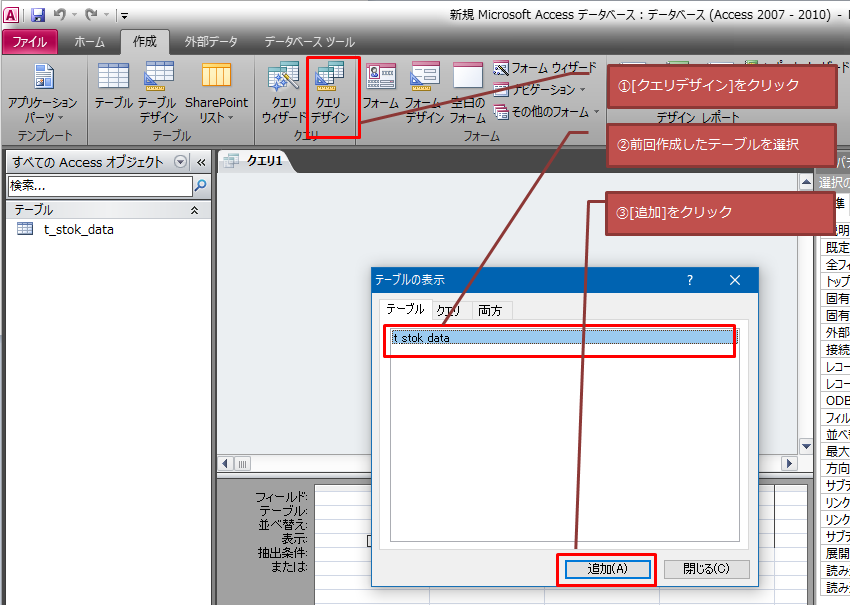Open フォーム デザイン from the ribbon
The width and height of the screenshot is (850, 605).
pyautogui.click(x=424, y=93)
